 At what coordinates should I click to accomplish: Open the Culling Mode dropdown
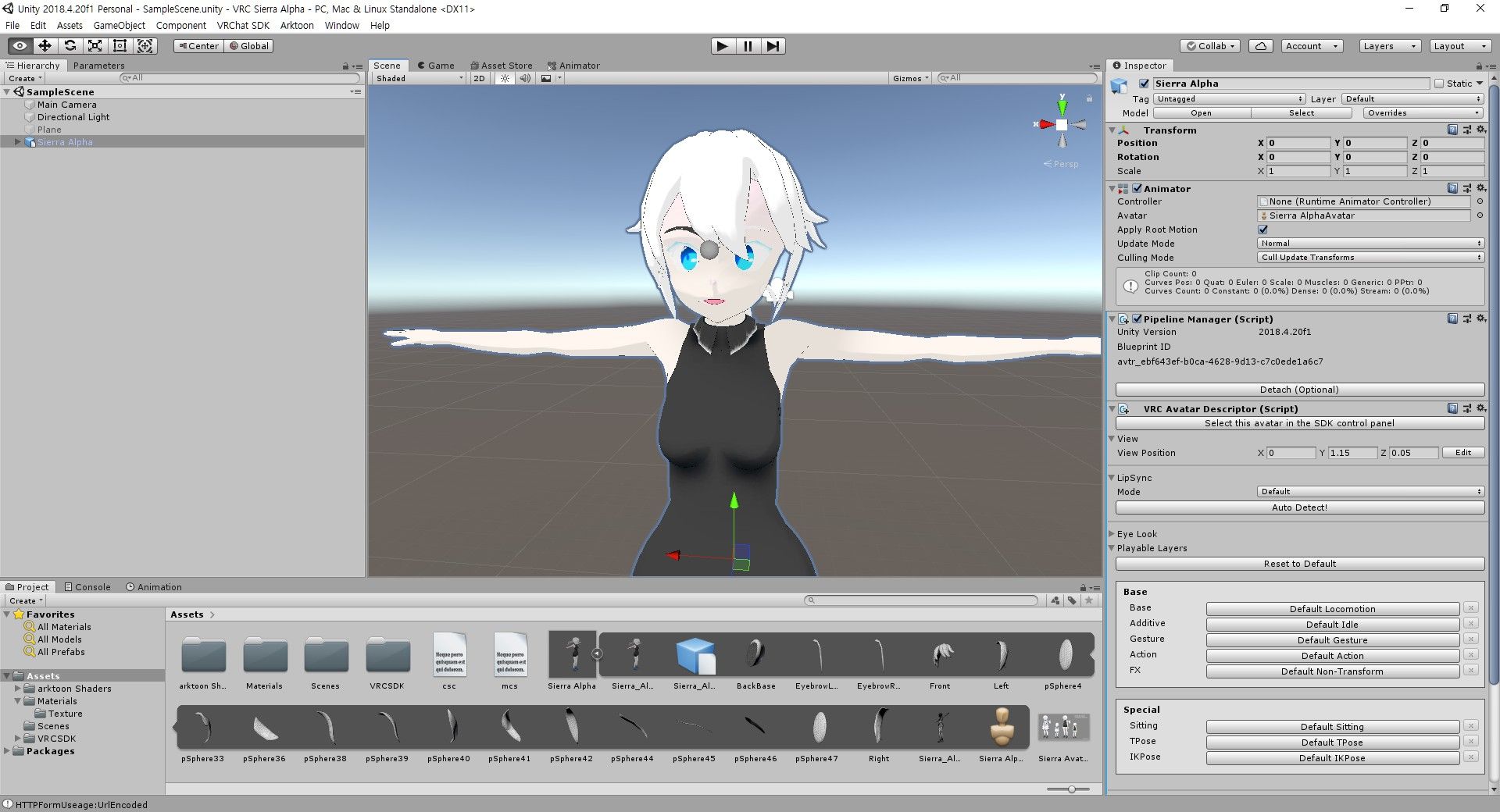[x=1371, y=258]
